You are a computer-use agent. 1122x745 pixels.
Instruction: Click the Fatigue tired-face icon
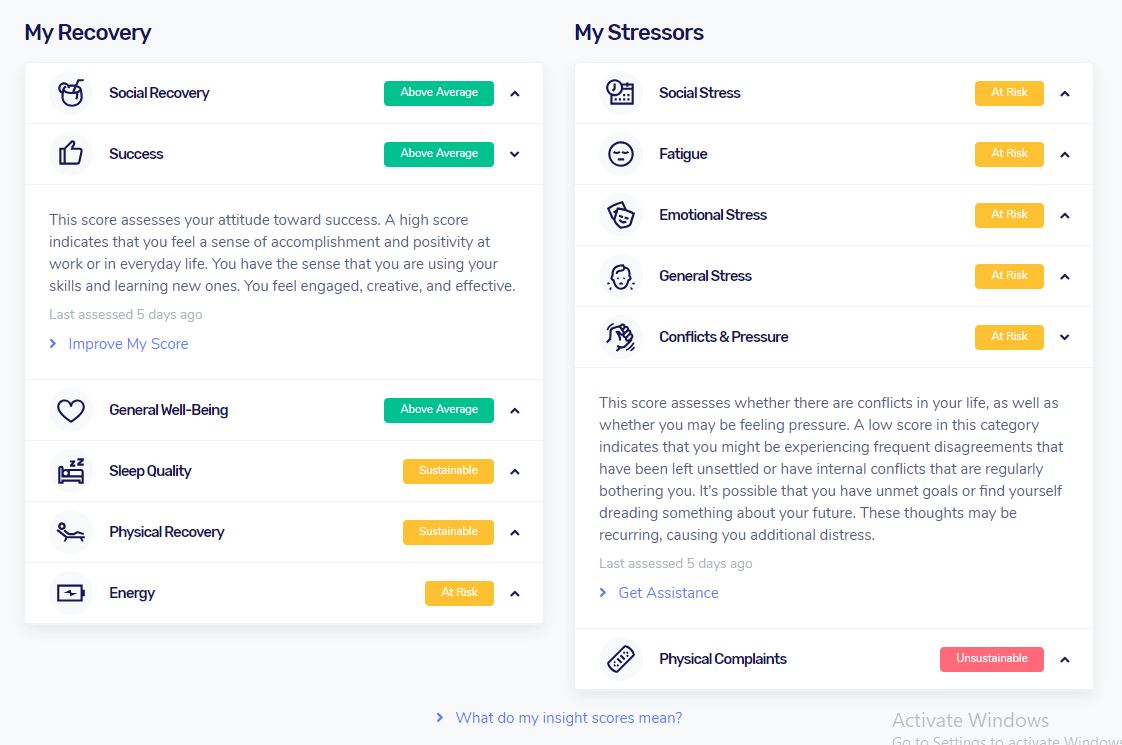[x=621, y=154]
